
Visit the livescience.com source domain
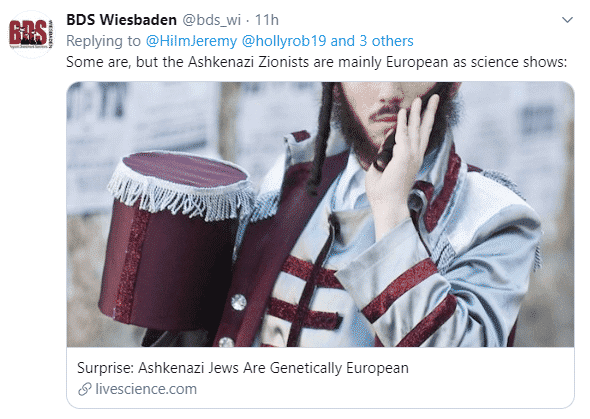pyautogui.click(x=146, y=389)
